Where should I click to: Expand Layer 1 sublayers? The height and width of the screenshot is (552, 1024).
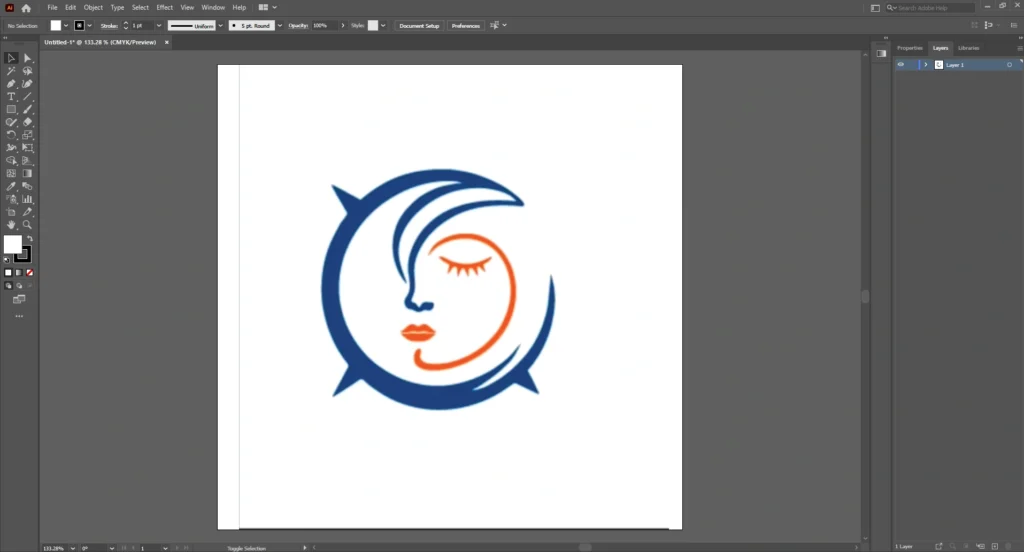click(x=925, y=65)
